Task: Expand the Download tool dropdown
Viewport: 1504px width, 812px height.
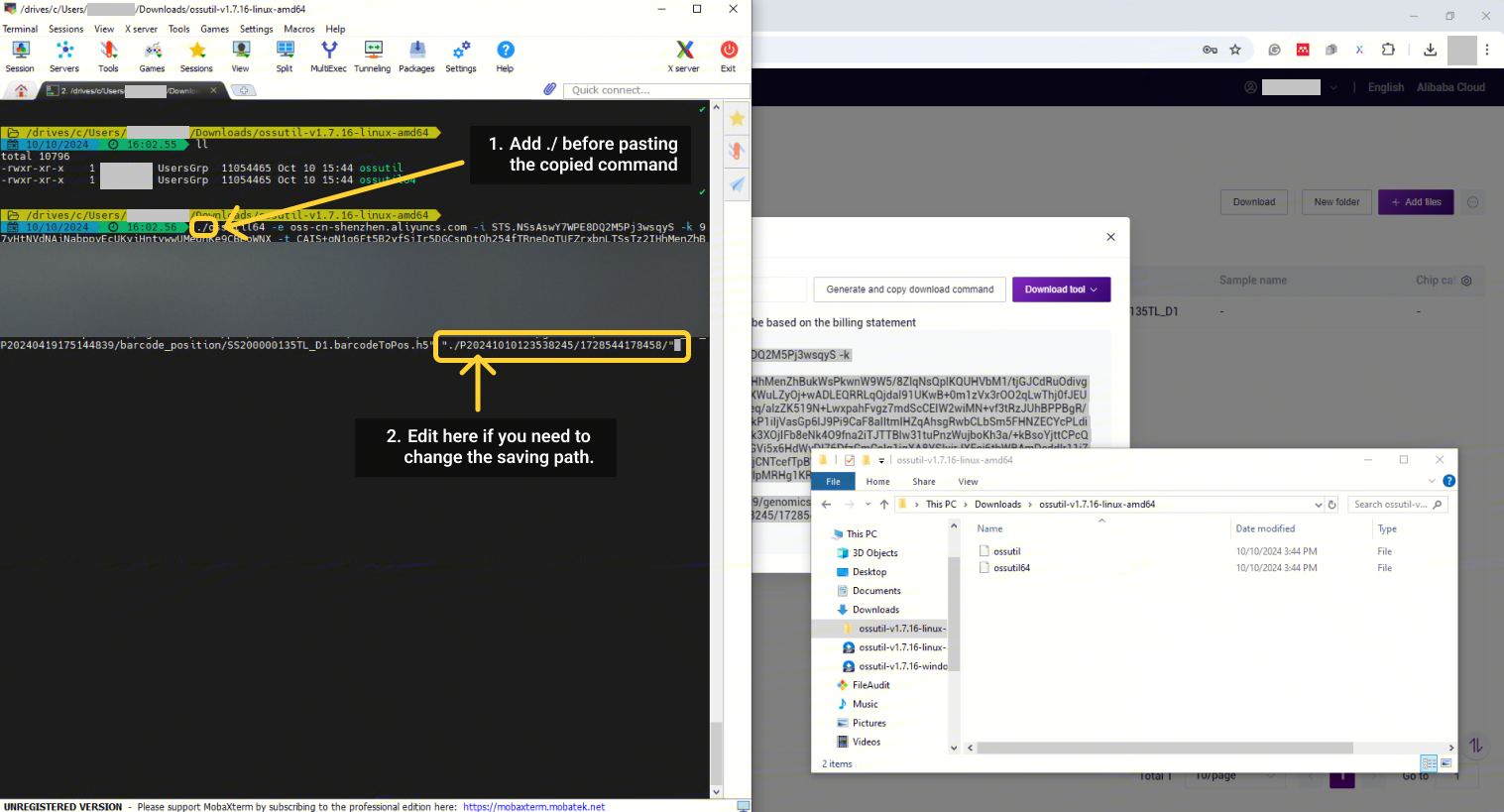Action: pyautogui.click(x=1061, y=290)
